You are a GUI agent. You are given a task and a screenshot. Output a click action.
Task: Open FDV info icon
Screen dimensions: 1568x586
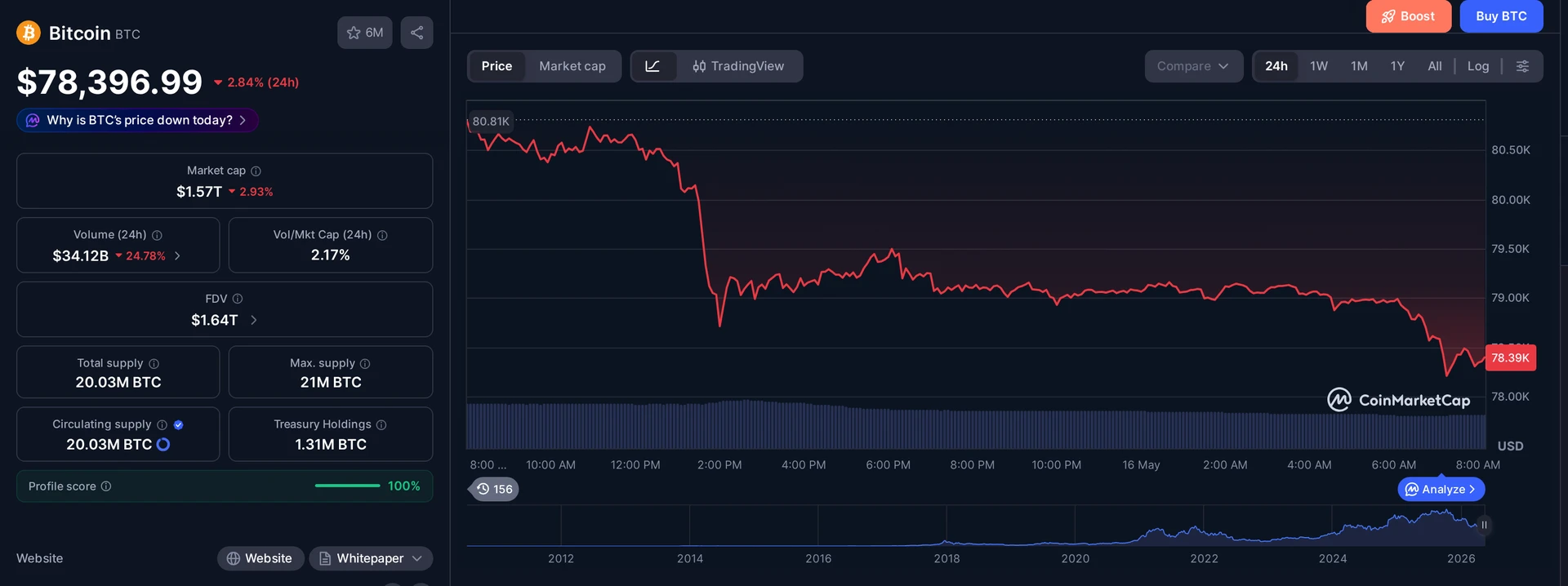coord(238,299)
